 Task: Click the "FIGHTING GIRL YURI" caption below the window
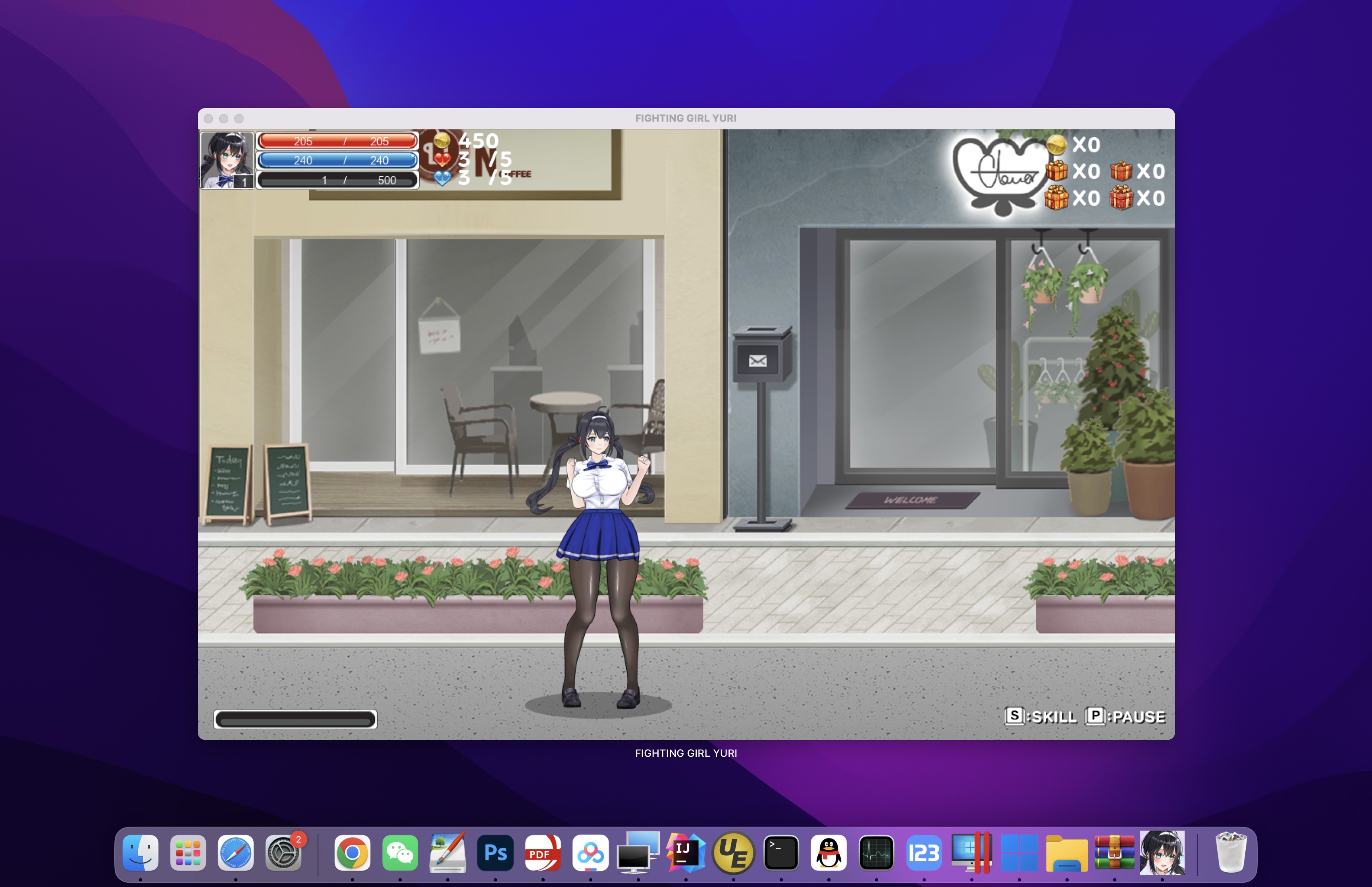click(686, 753)
